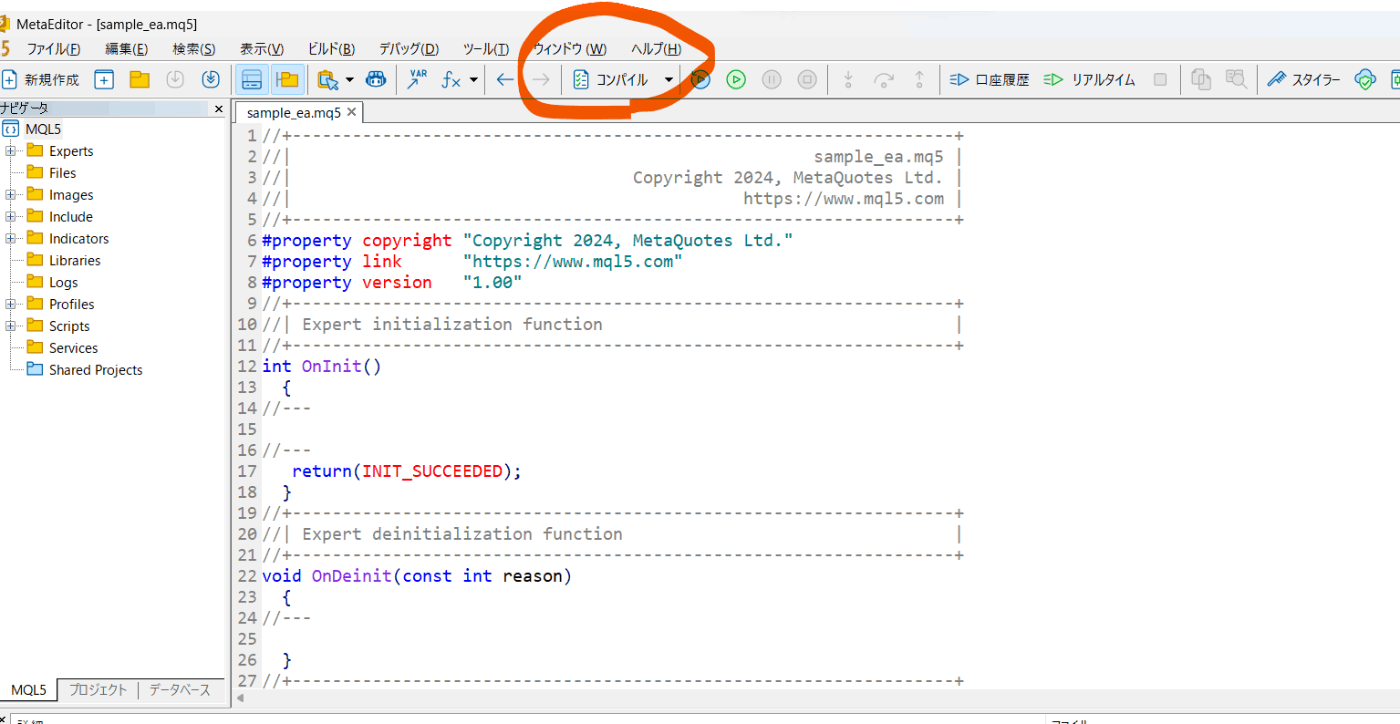Click the 新規作成 new file button
Screen dimensions: 1400x724
coord(41,80)
